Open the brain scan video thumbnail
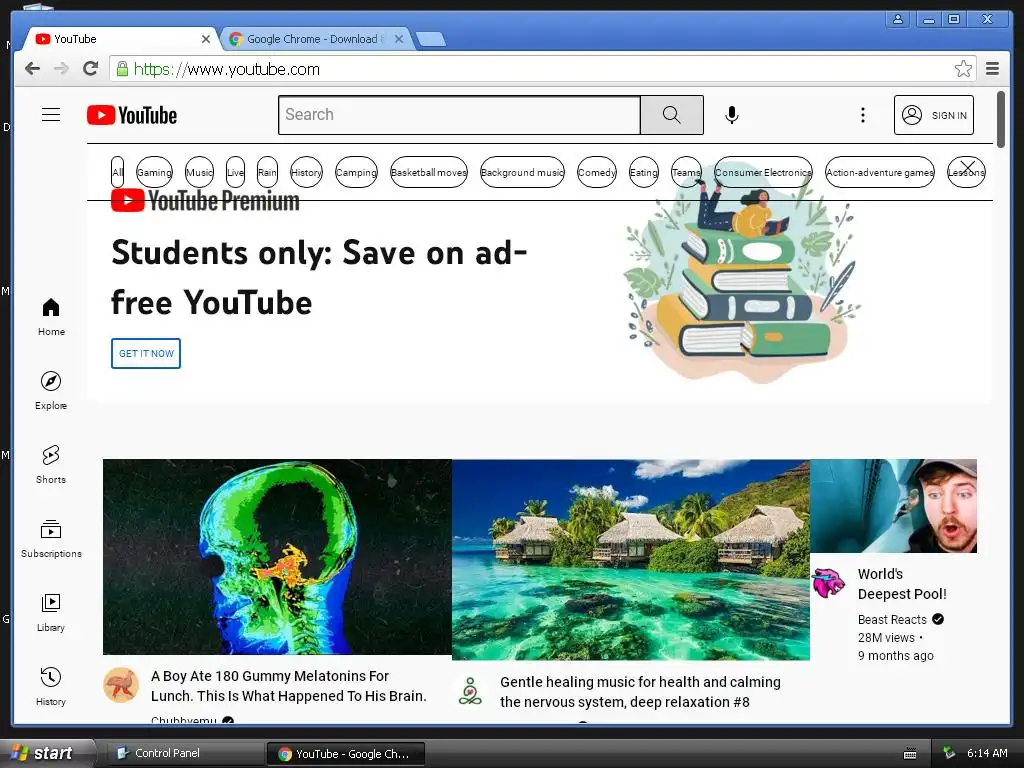1024x768 pixels. coord(277,557)
